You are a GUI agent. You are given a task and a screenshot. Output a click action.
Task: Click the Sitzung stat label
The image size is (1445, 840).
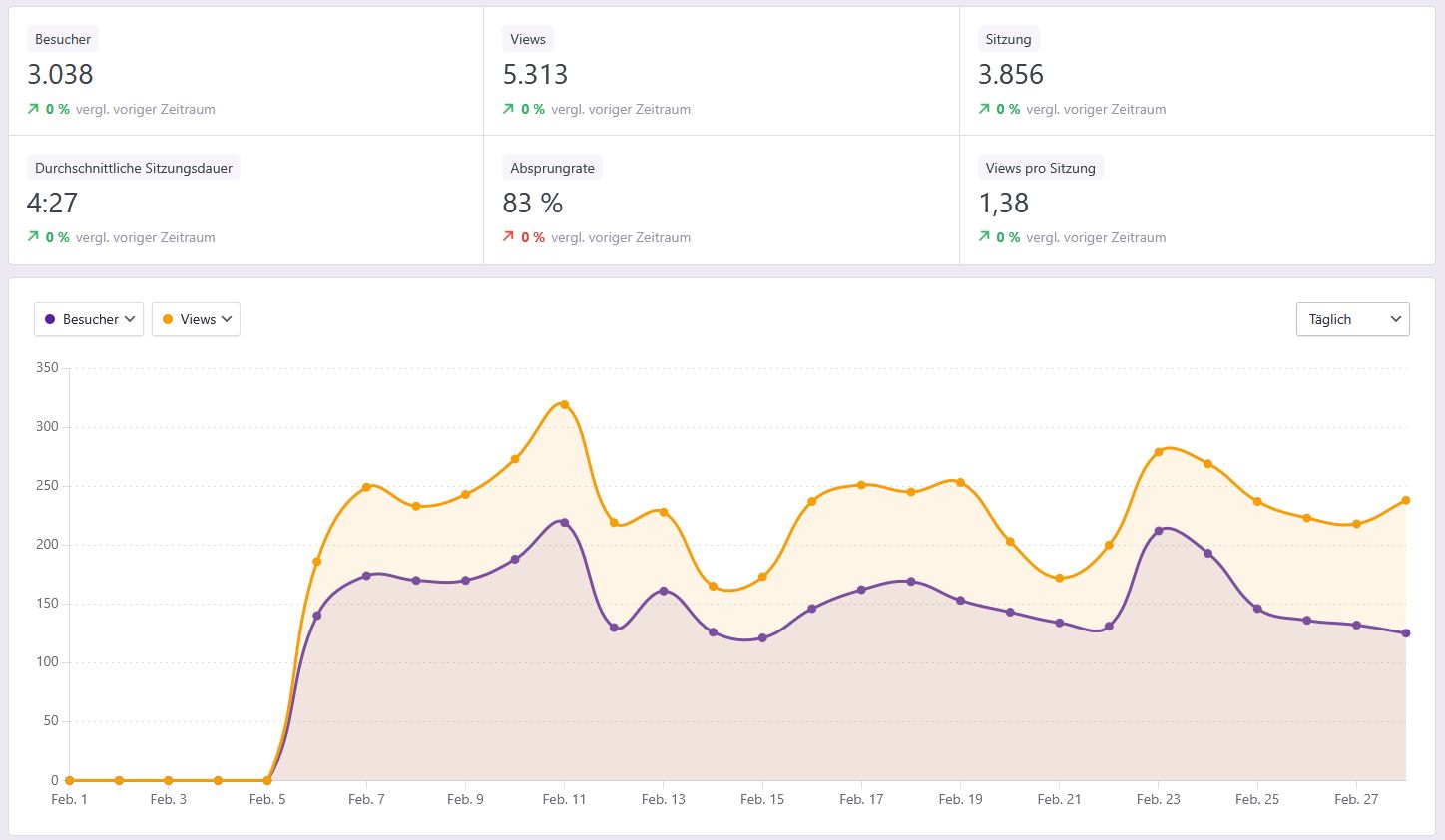1008,39
